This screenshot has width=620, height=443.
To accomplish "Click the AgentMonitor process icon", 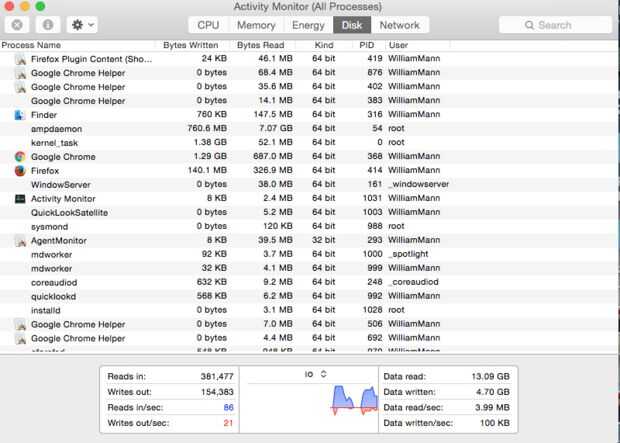I will pyautogui.click(x=20, y=240).
